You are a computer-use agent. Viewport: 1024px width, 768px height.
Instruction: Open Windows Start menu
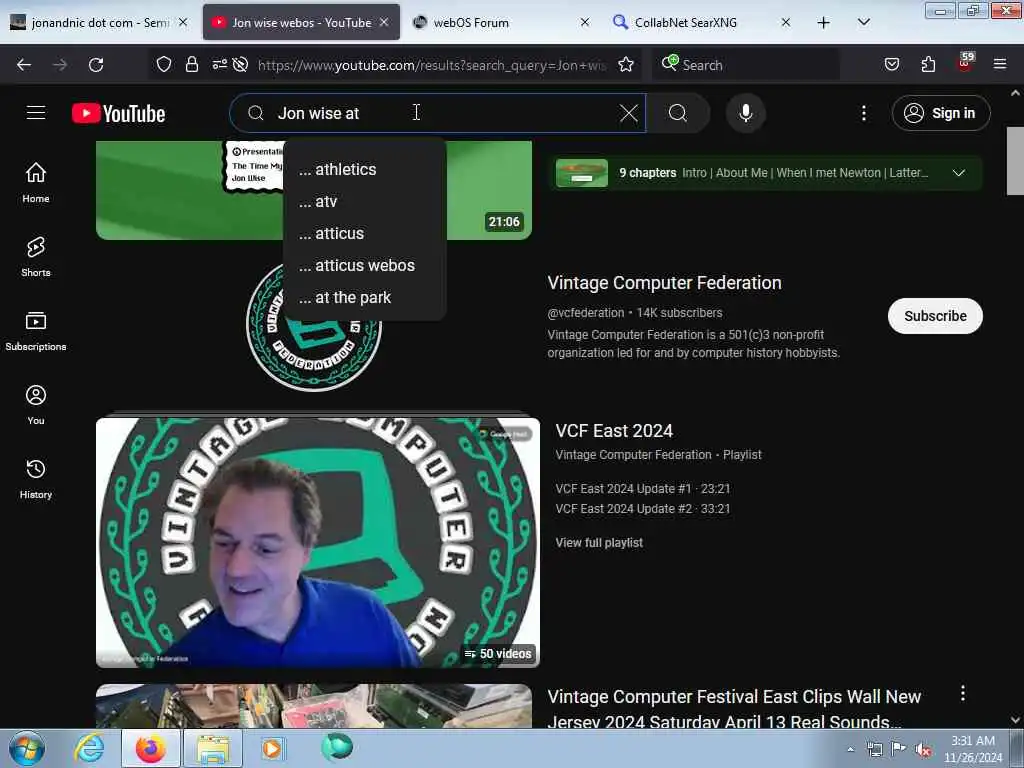(x=27, y=748)
